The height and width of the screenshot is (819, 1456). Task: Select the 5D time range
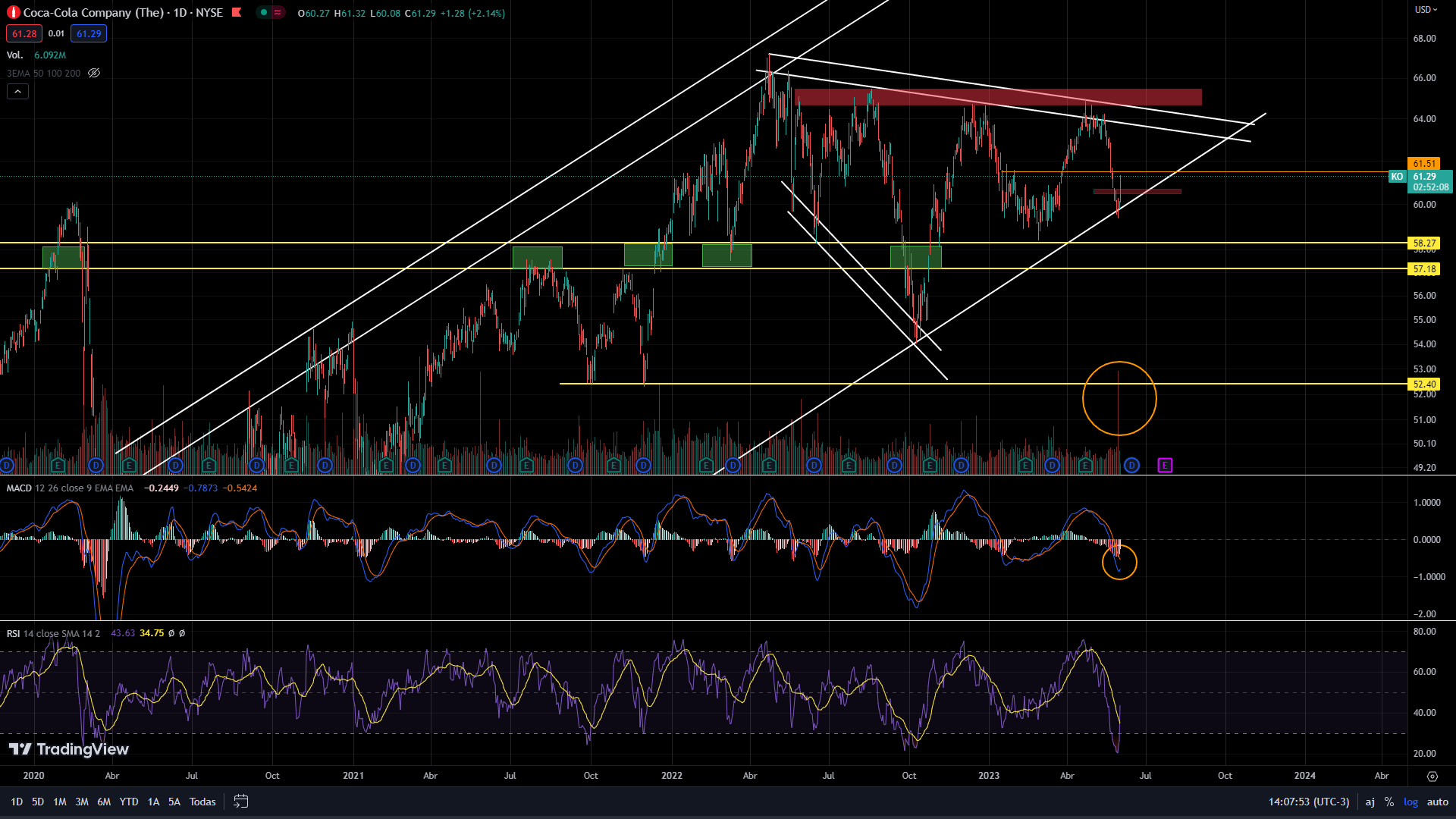click(38, 802)
